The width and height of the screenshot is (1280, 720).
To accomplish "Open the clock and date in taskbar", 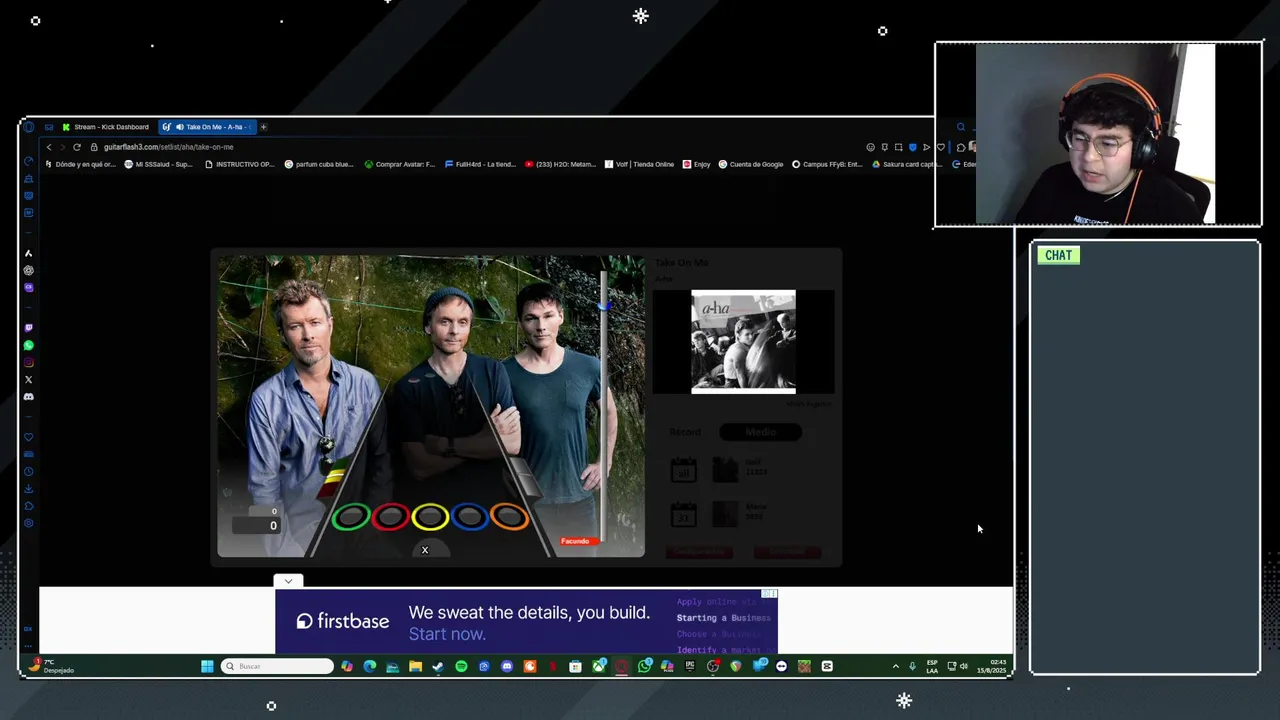I will click(992, 666).
